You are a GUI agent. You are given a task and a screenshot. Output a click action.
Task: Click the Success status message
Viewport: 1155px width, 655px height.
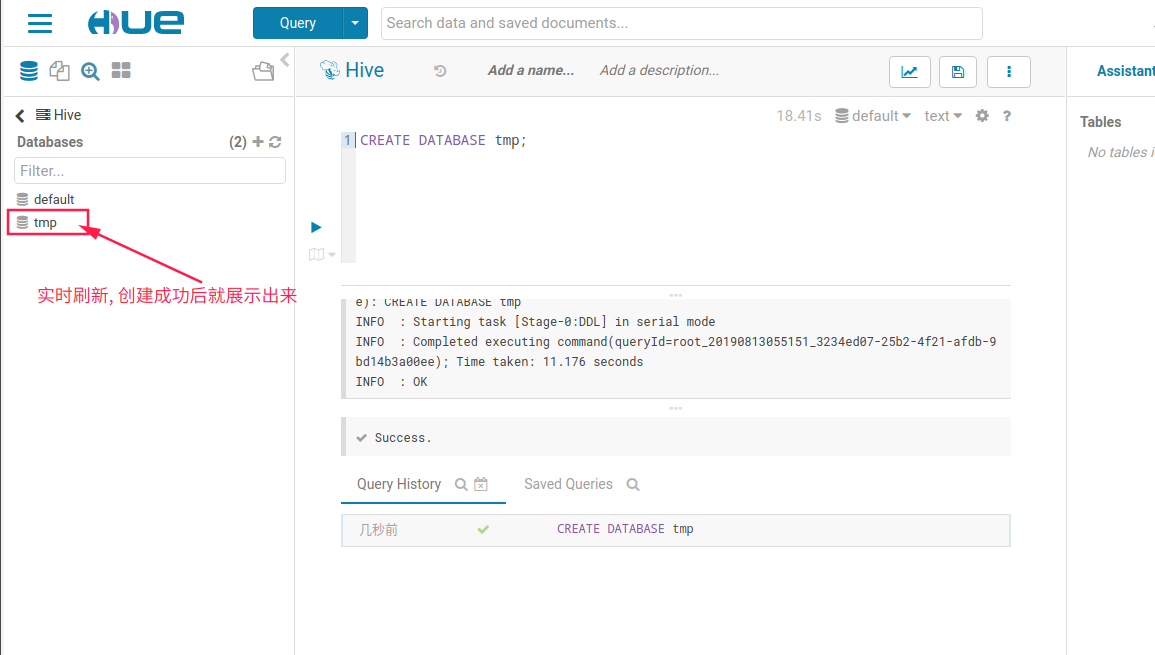pos(403,438)
